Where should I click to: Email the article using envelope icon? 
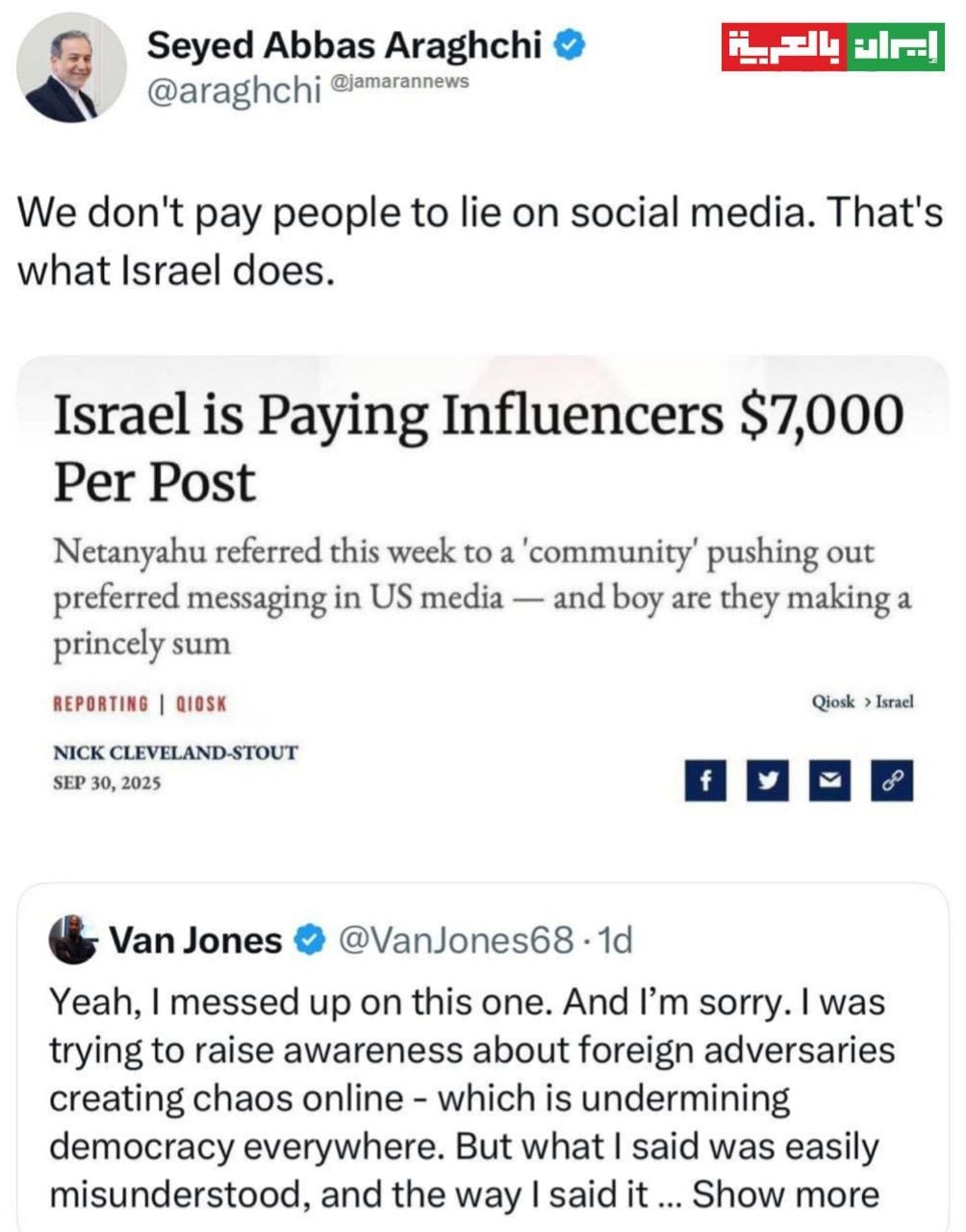click(x=828, y=781)
